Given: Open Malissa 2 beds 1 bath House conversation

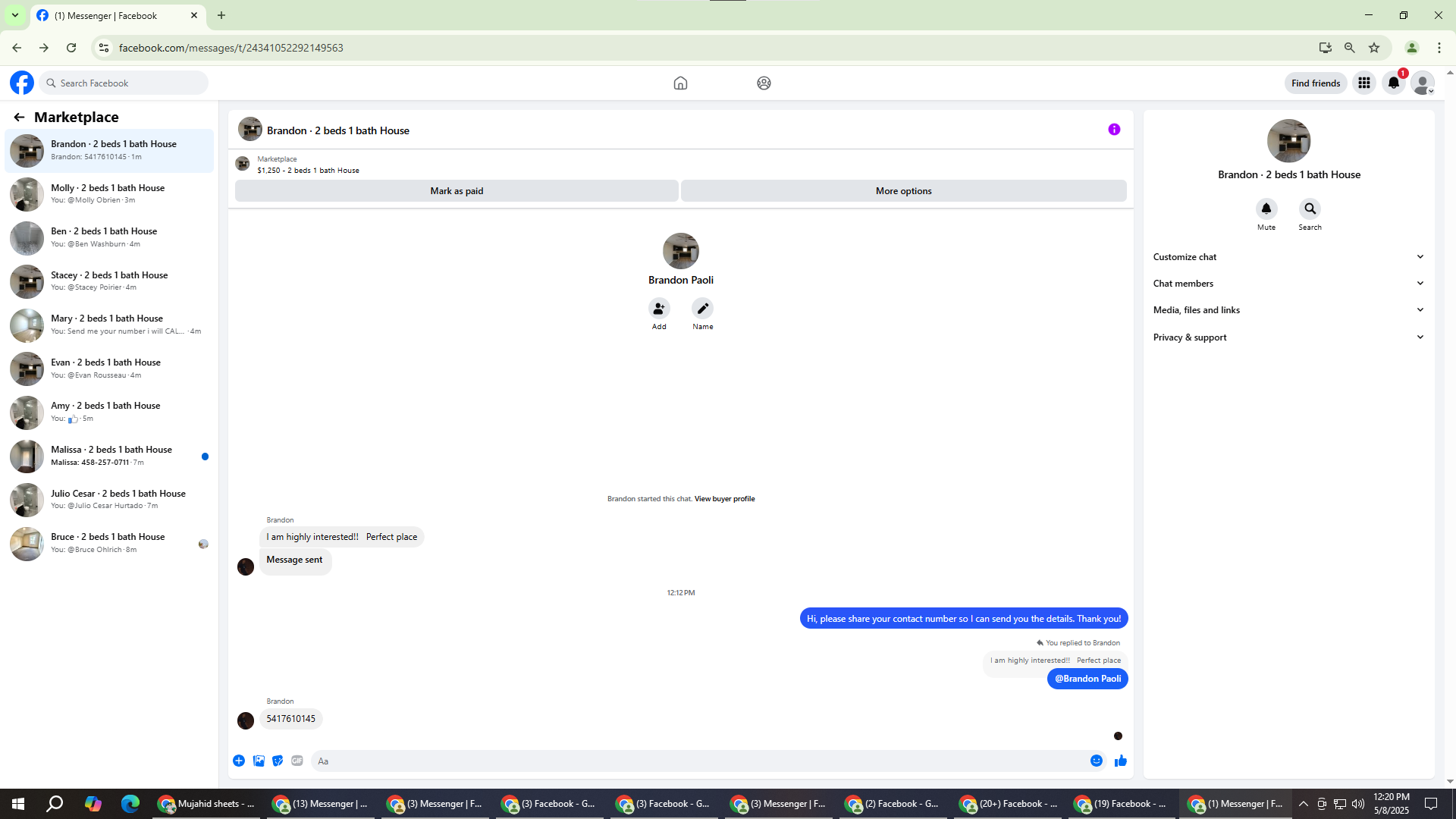Looking at the screenshot, I should point(109,456).
